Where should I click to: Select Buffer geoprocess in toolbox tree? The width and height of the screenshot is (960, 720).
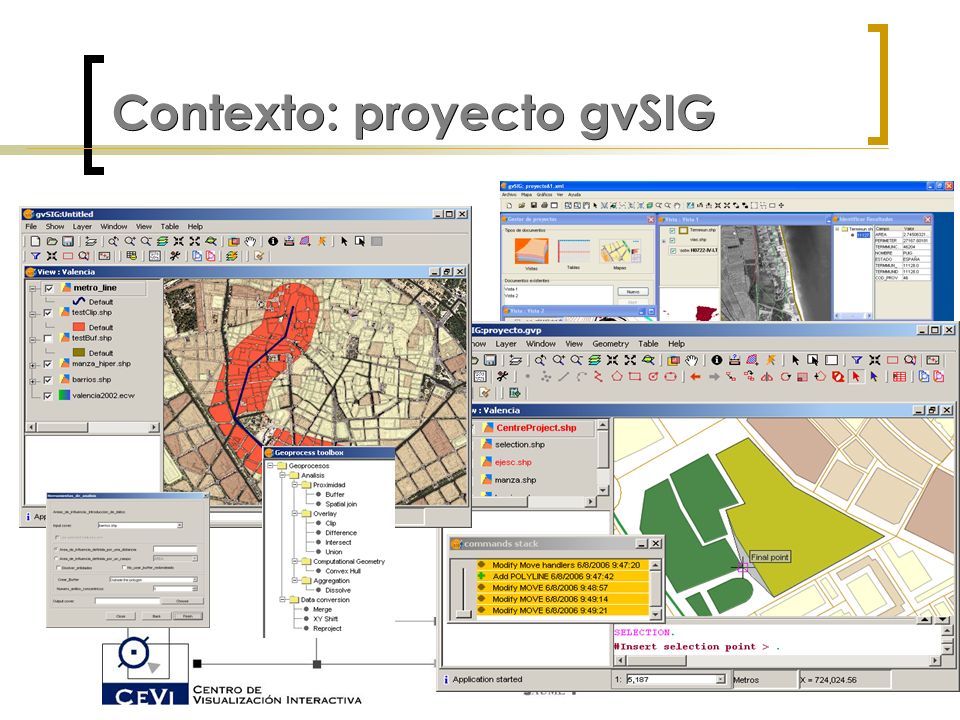[335, 495]
